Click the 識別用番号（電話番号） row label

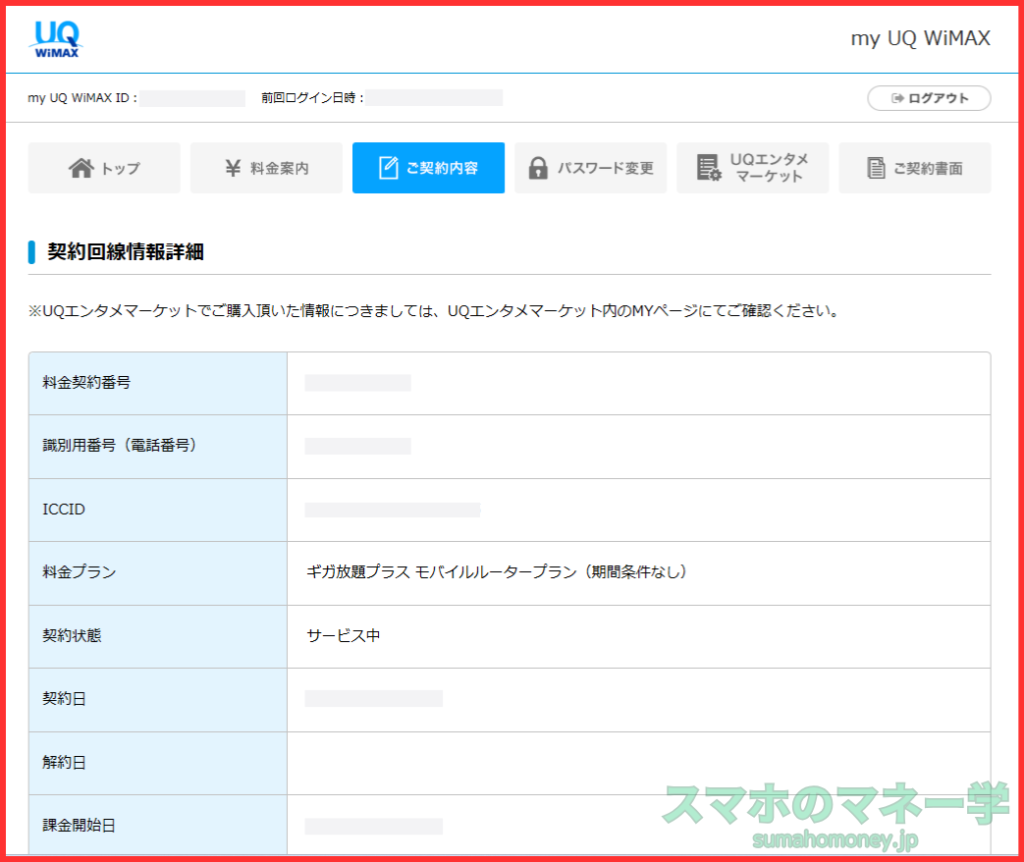[120, 445]
